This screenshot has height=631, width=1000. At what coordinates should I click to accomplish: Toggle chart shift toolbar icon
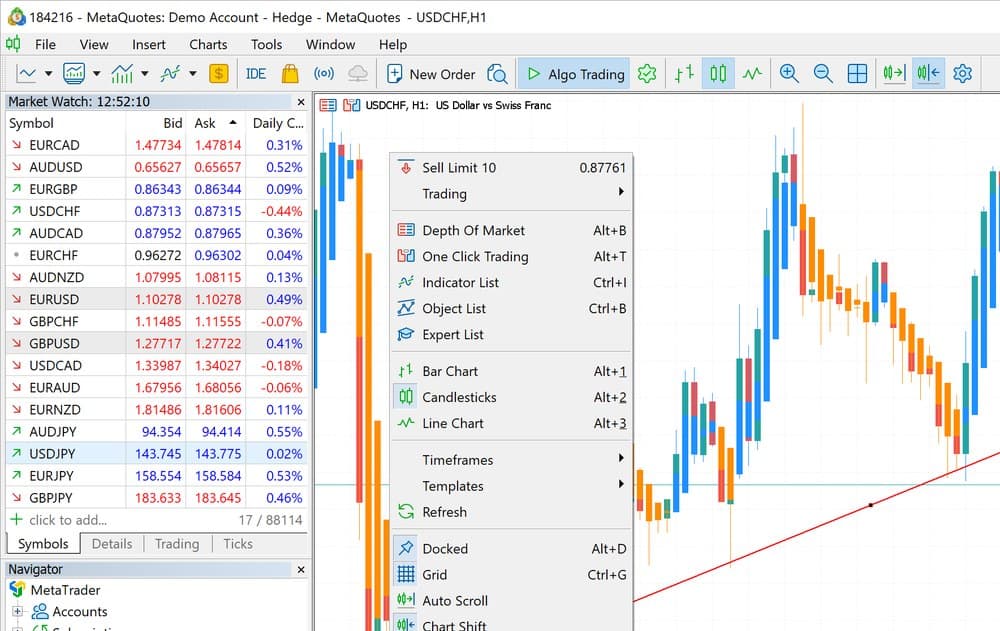(x=929, y=74)
